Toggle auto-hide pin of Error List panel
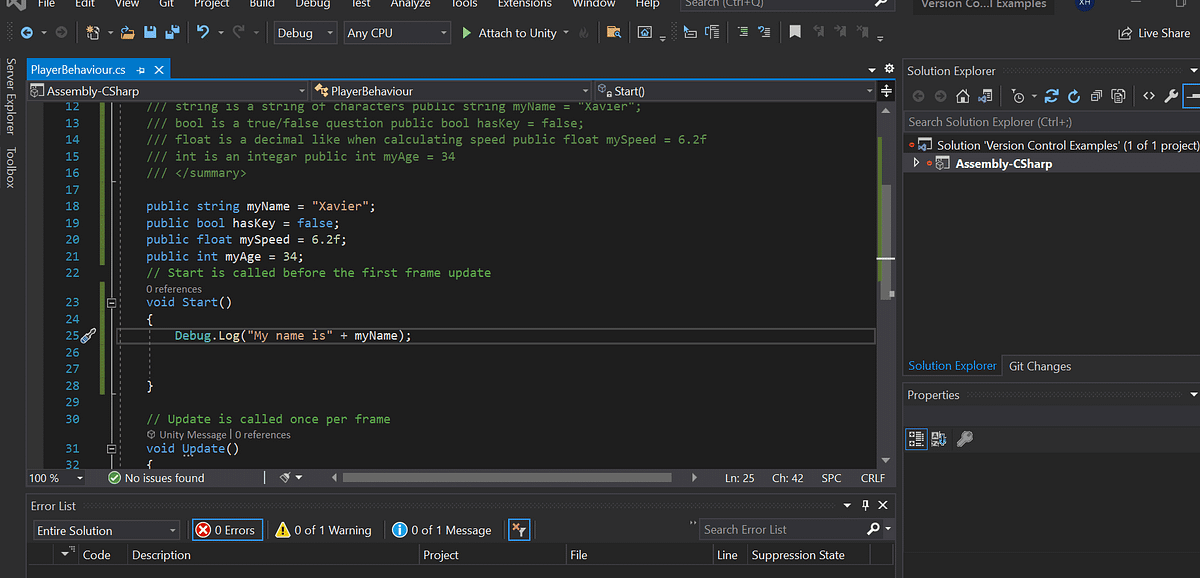This screenshot has height=578, width=1200. click(x=865, y=506)
